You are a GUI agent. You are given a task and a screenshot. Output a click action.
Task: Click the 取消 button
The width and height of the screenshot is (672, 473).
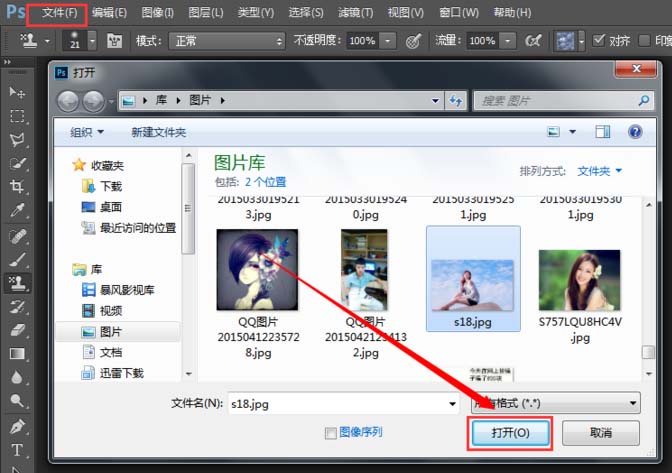(600, 433)
